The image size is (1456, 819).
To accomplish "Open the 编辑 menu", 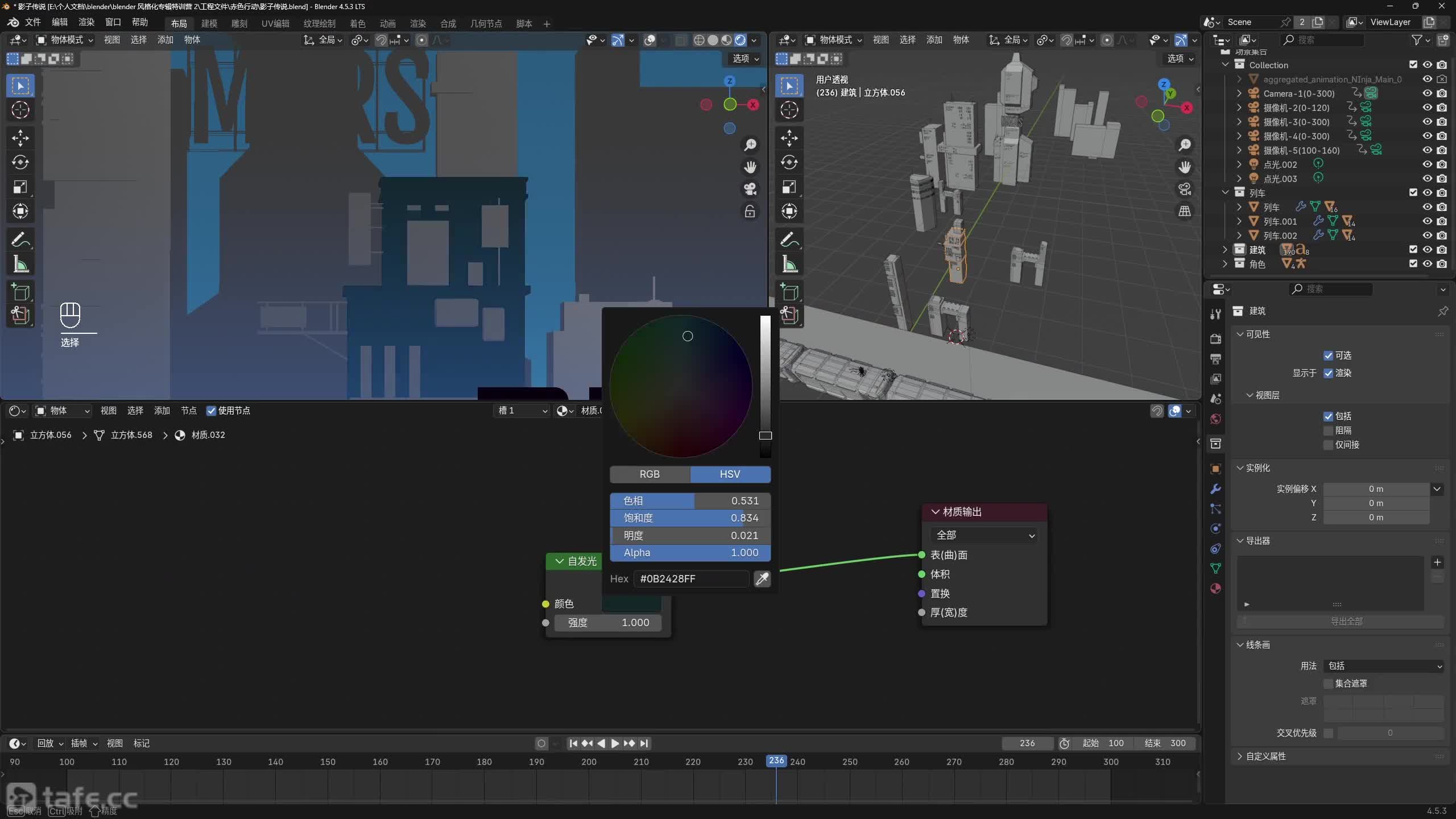I will coord(59,22).
